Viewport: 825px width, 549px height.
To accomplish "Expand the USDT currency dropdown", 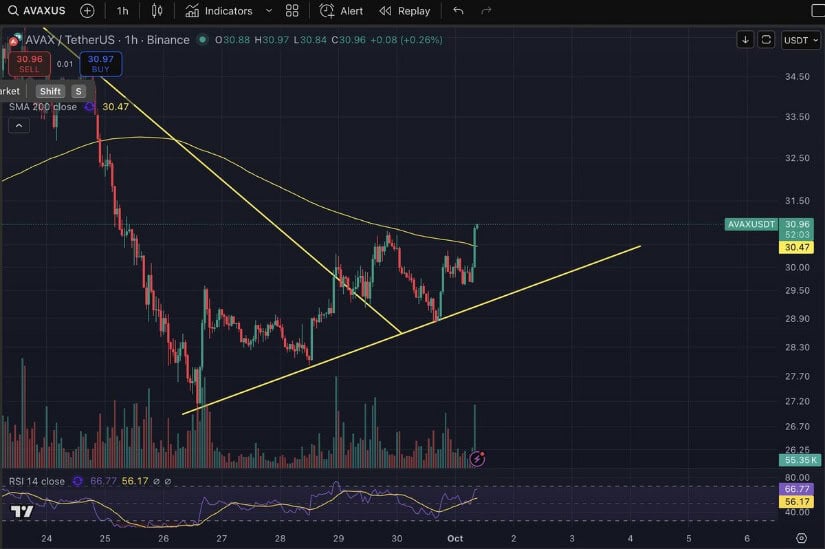I will click(800, 40).
